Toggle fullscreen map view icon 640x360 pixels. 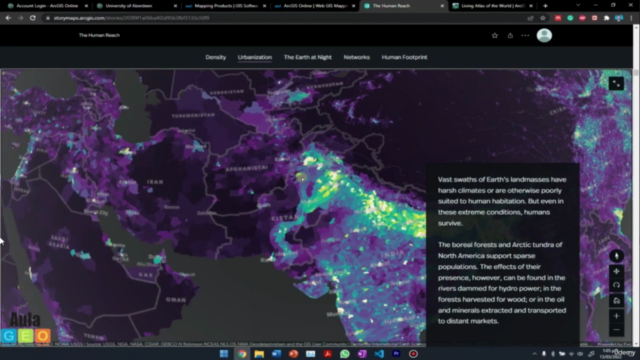tap(616, 84)
